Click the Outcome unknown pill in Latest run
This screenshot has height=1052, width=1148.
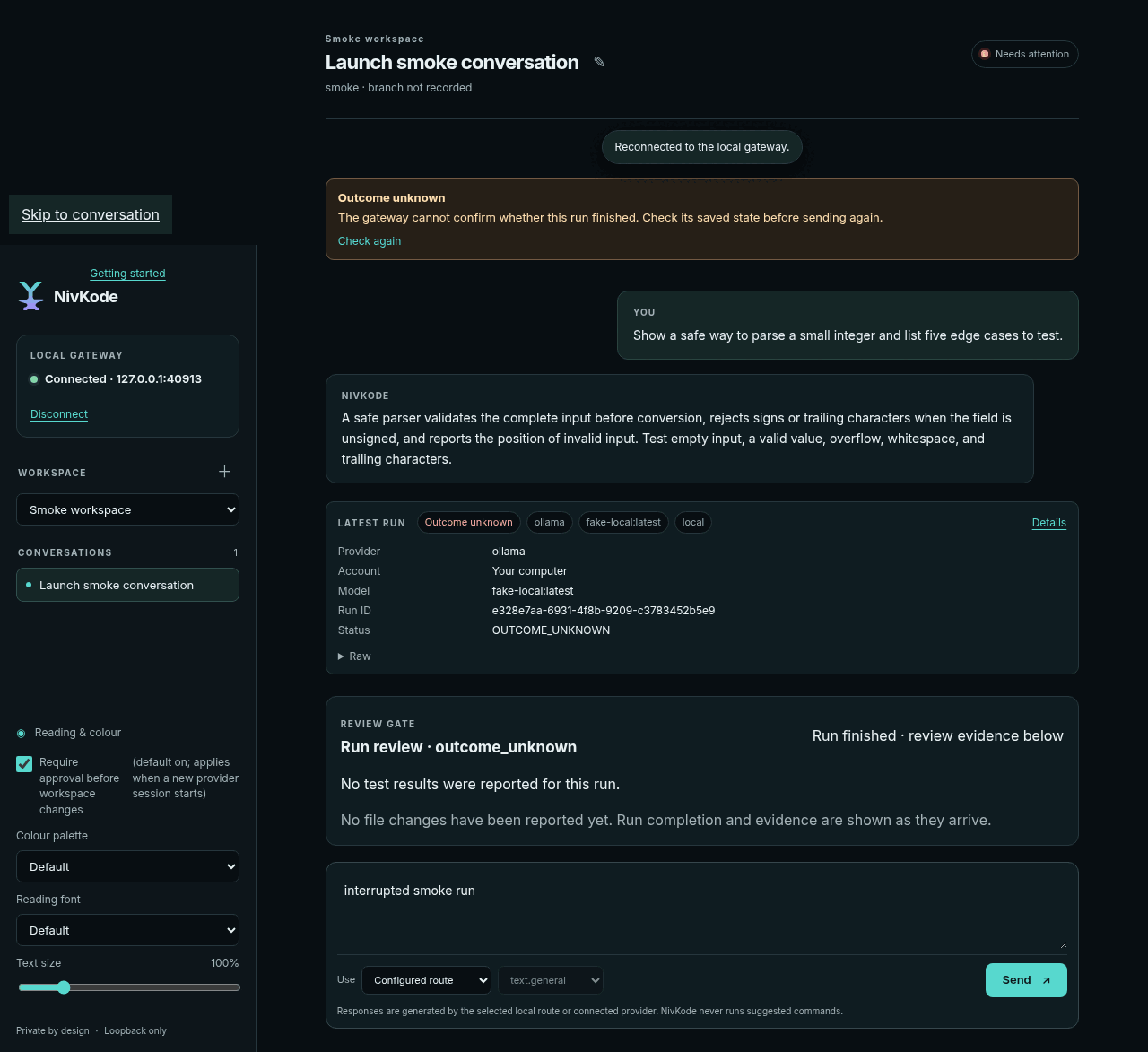click(x=468, y=522)
